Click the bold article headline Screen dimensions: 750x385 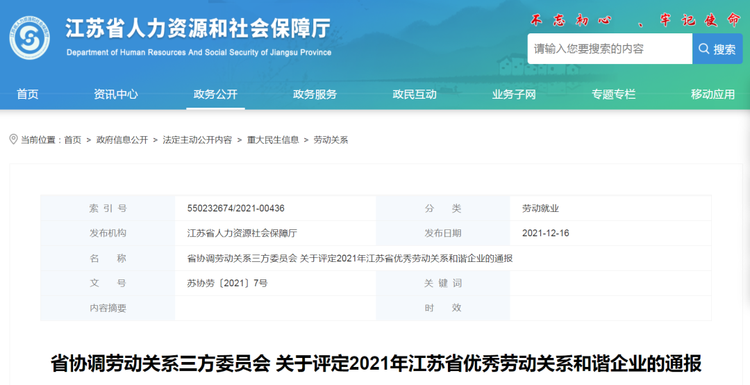[x=376, y=363]
